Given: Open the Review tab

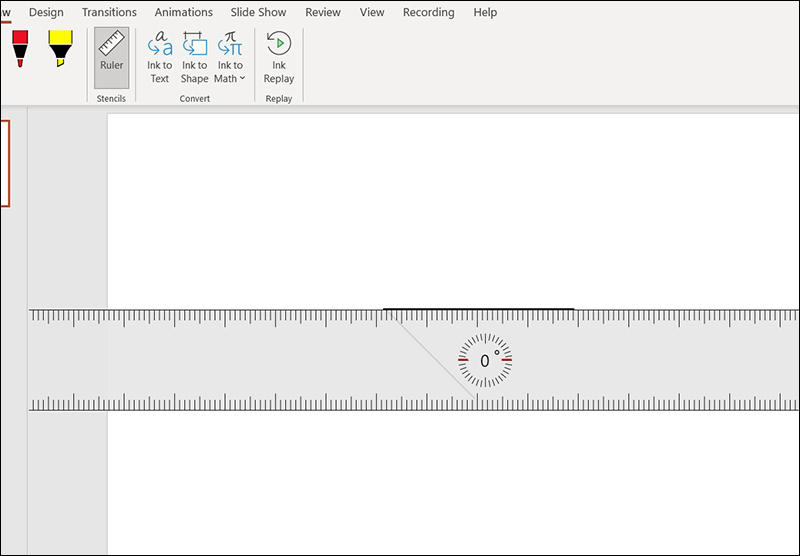Looking at the screenshot, I should click(x=323, y=13).
